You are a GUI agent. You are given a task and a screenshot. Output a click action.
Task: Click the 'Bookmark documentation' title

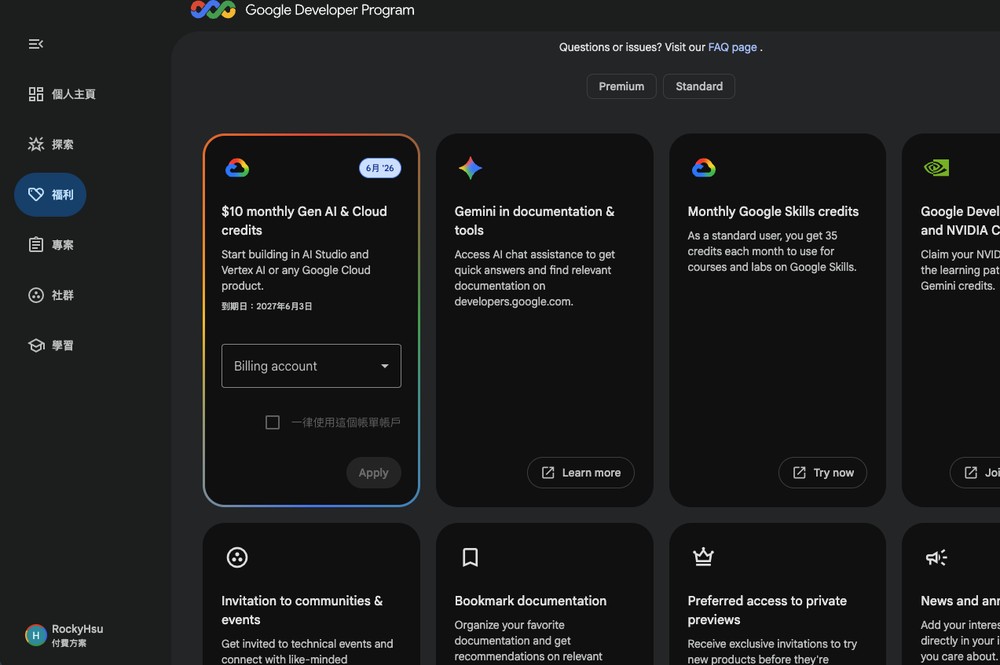pos(531,601)
